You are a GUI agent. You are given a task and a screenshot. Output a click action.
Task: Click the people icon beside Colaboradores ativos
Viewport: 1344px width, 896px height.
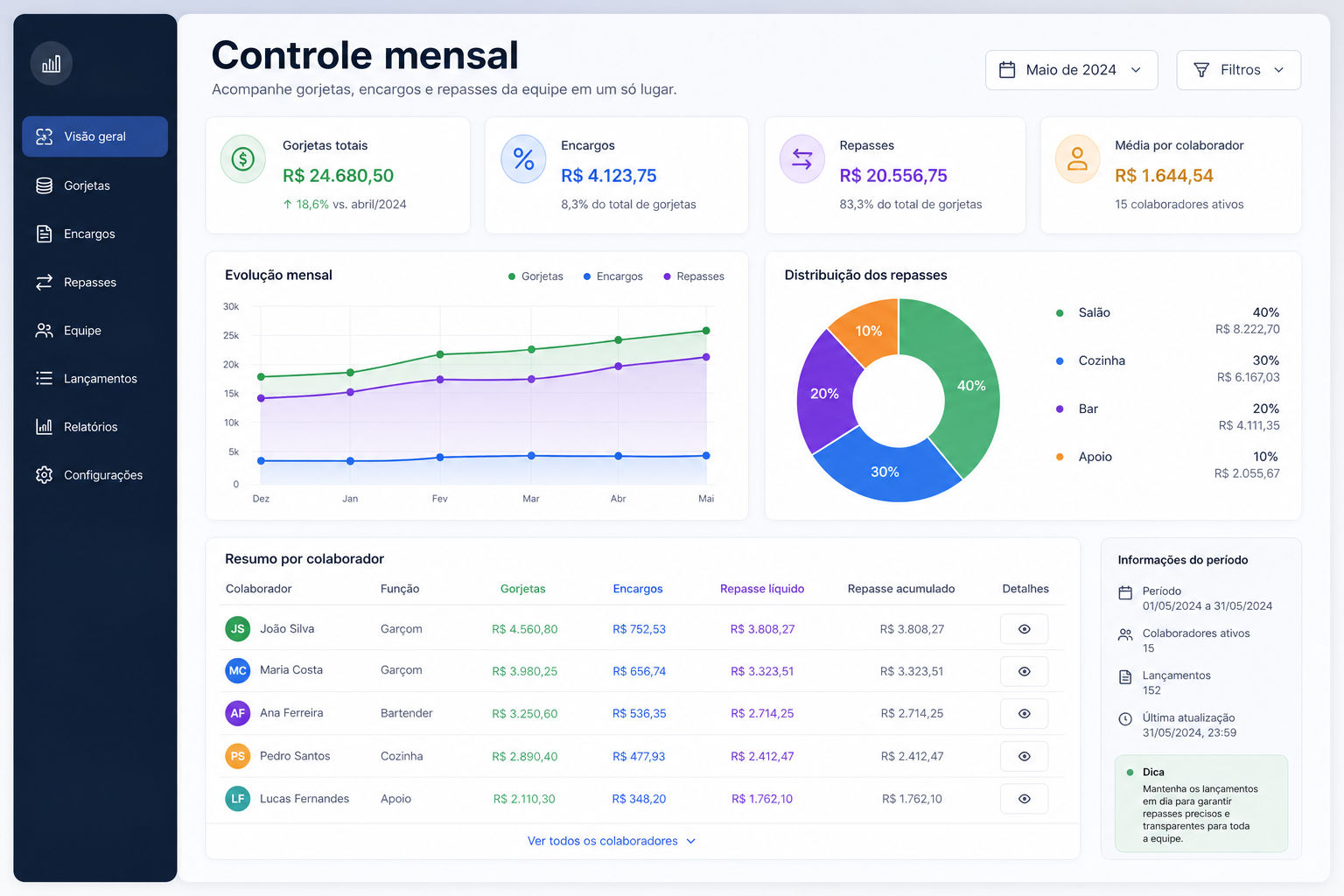tap(1125, 634)
